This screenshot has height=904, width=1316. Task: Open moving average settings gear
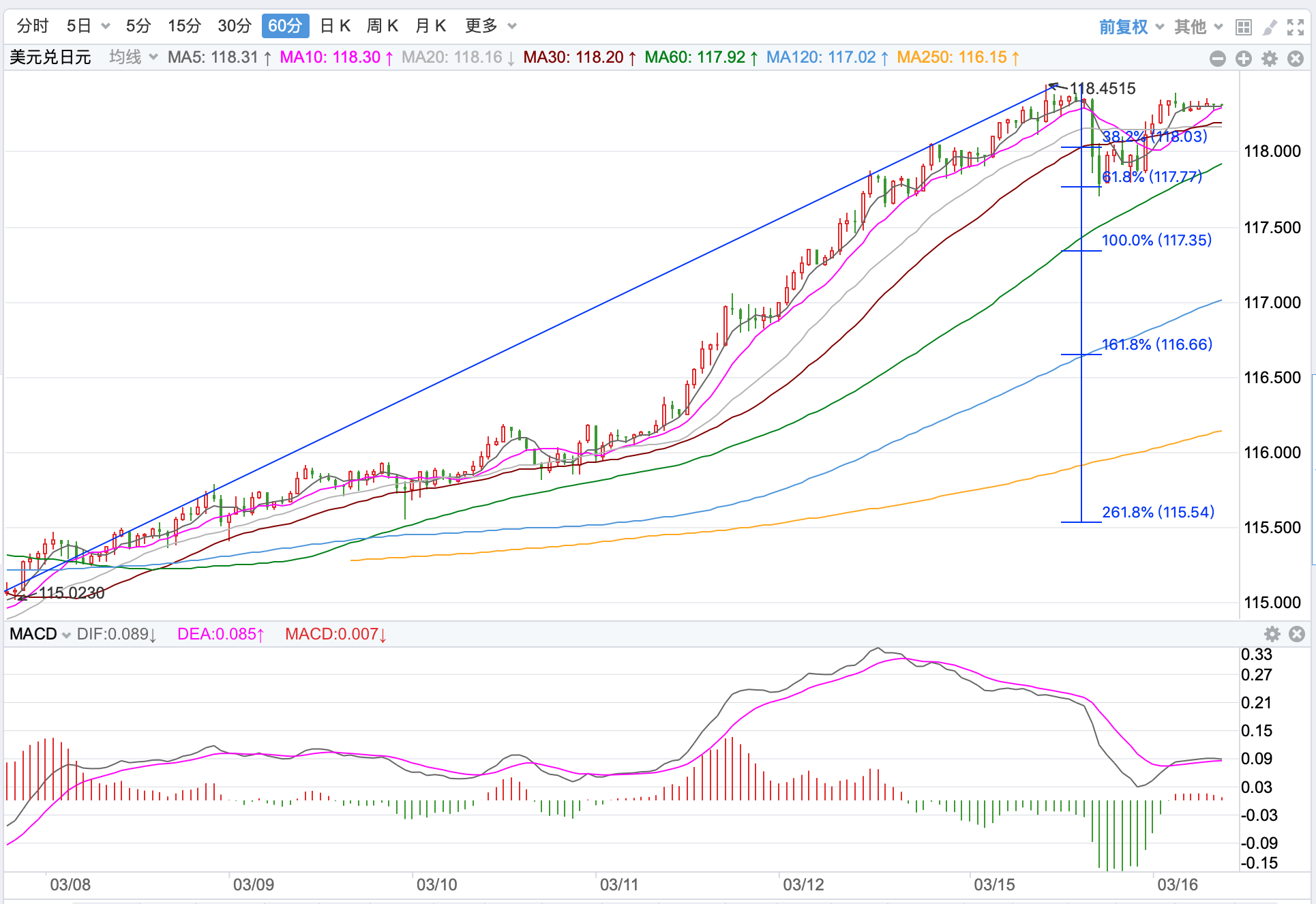(x=1270, y=59)
